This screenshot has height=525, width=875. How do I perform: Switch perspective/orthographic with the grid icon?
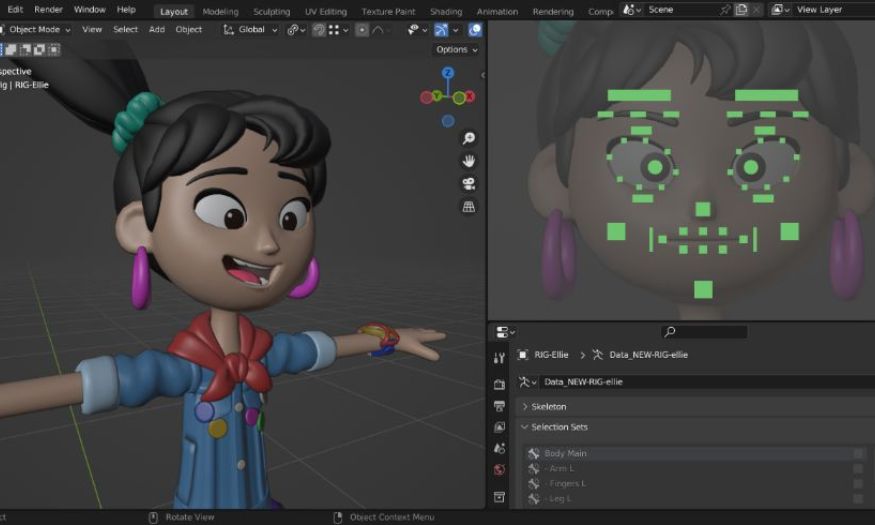coord(468,207)
